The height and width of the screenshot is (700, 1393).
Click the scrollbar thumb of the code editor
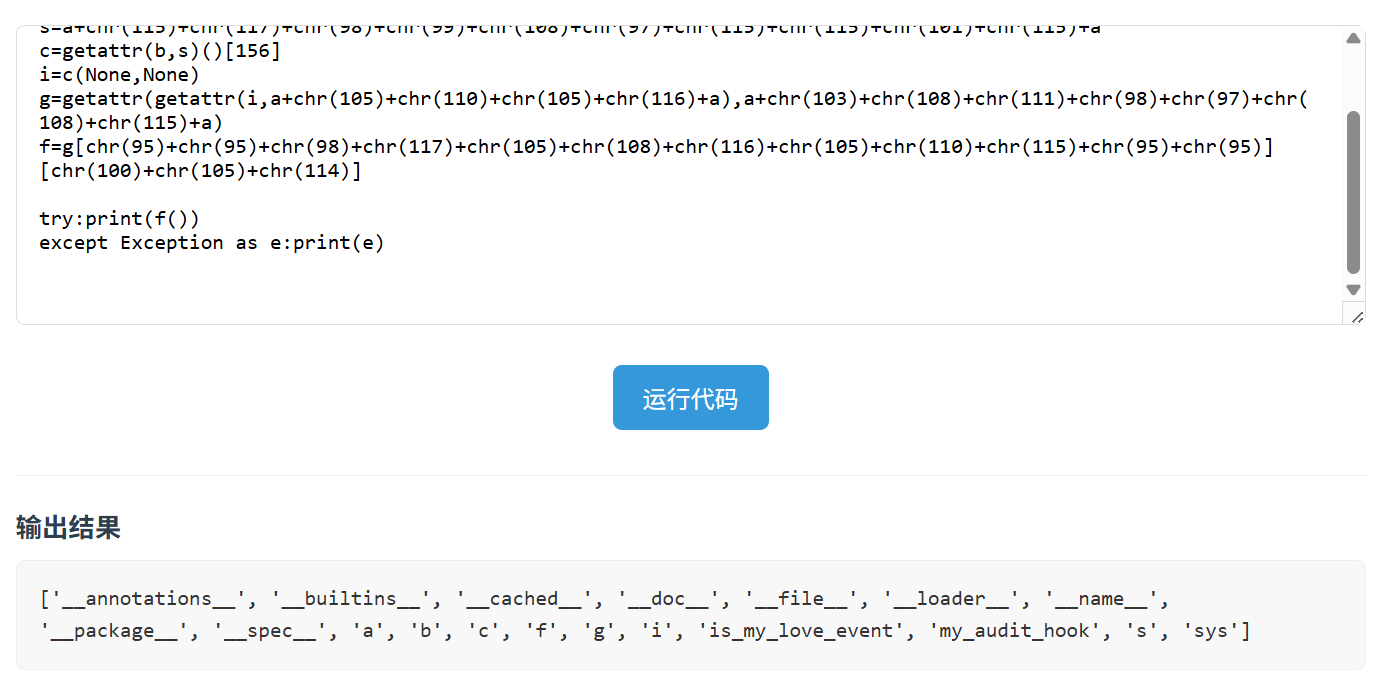[x=1353, y=190]
